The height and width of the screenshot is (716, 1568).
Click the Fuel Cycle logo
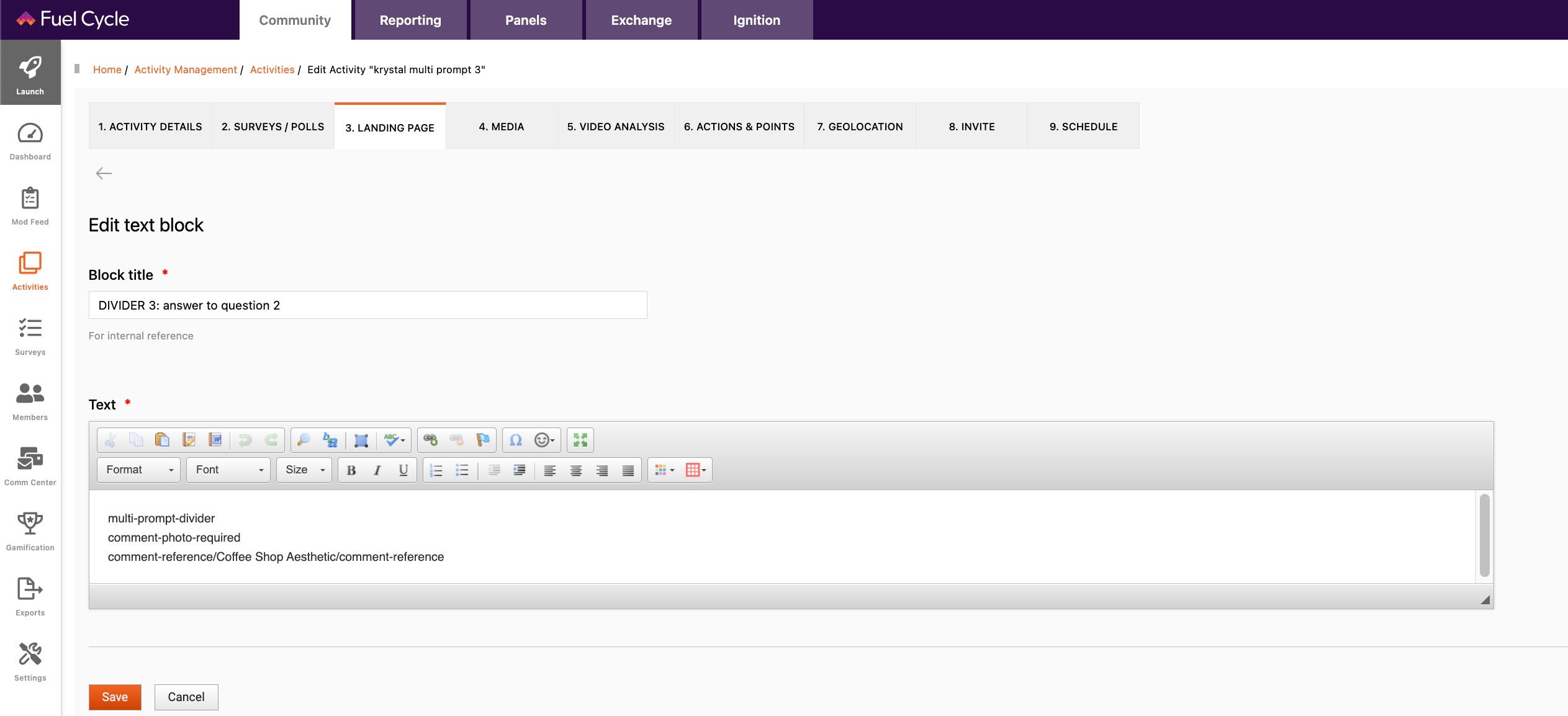click(x=73, y=19)
